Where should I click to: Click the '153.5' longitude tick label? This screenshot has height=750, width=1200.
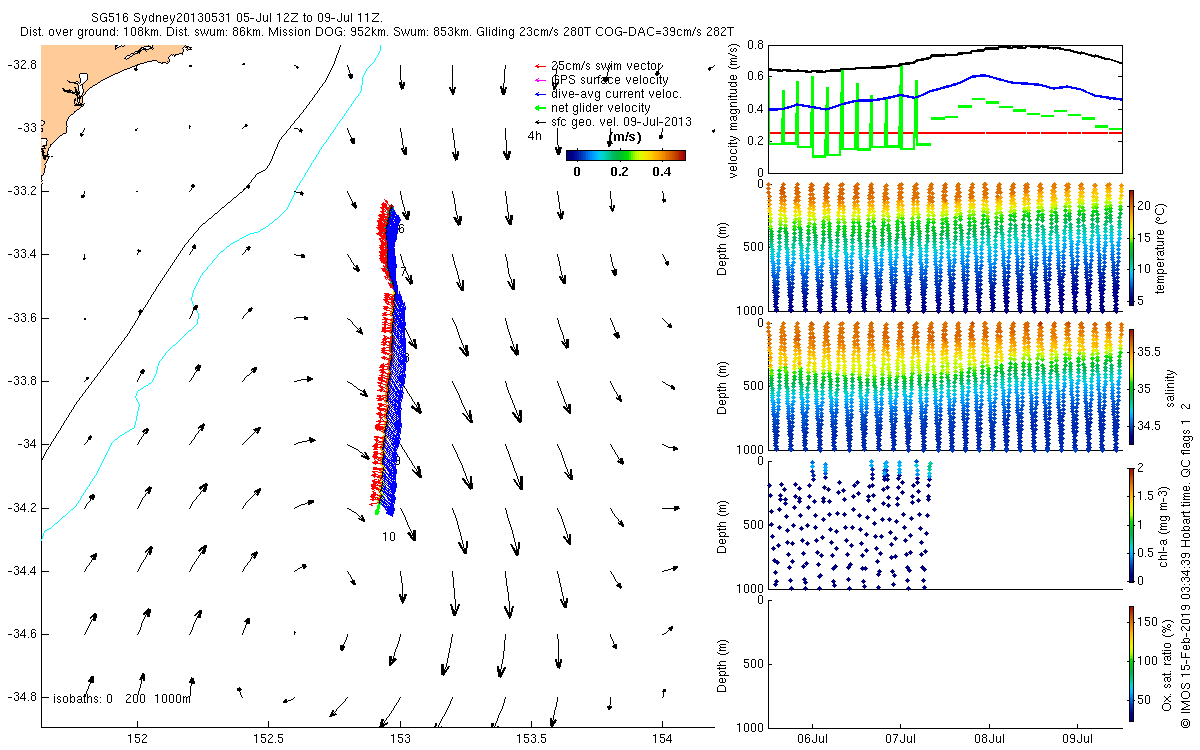pos(531,739)
